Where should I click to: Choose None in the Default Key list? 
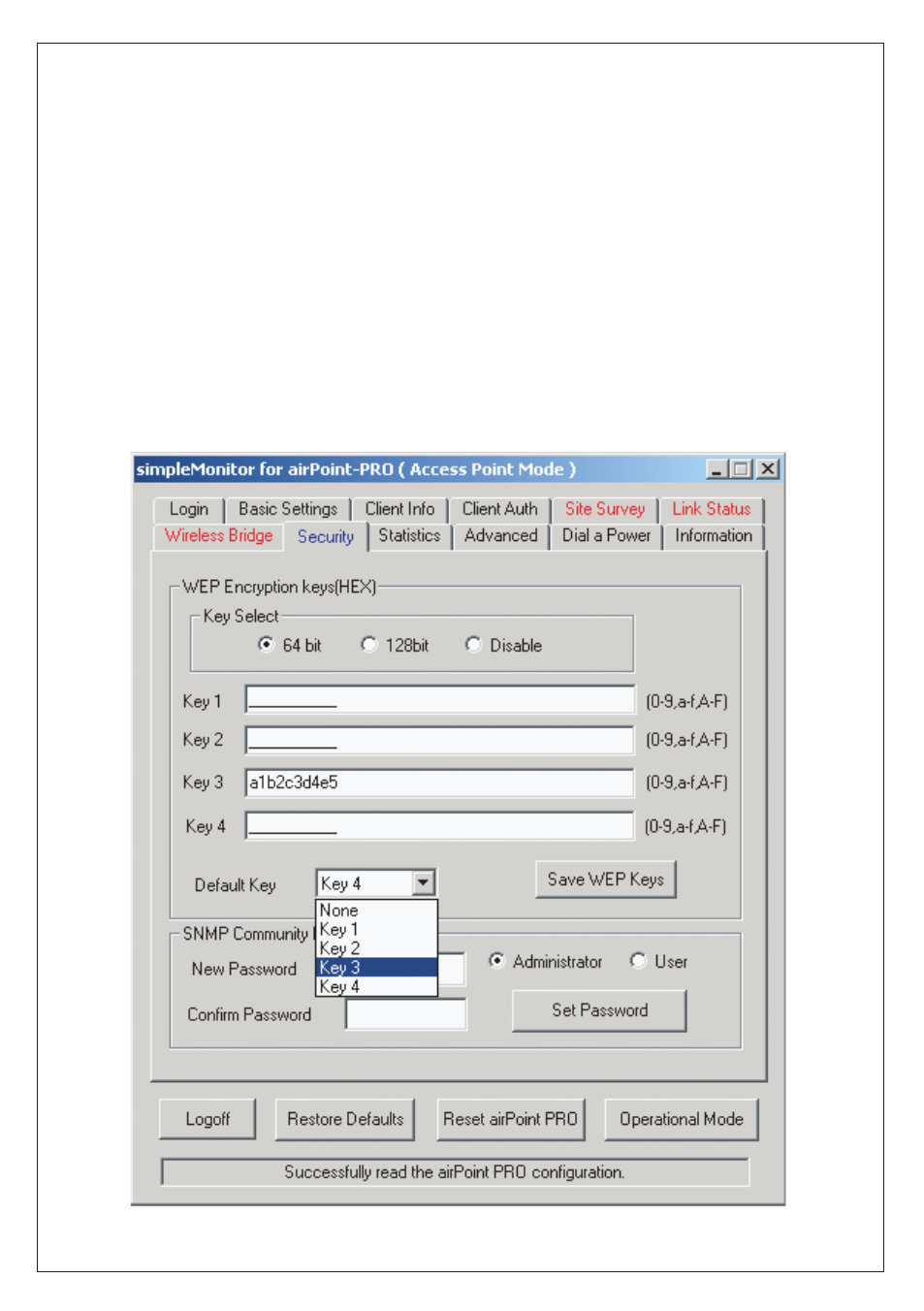pos(377,911)
